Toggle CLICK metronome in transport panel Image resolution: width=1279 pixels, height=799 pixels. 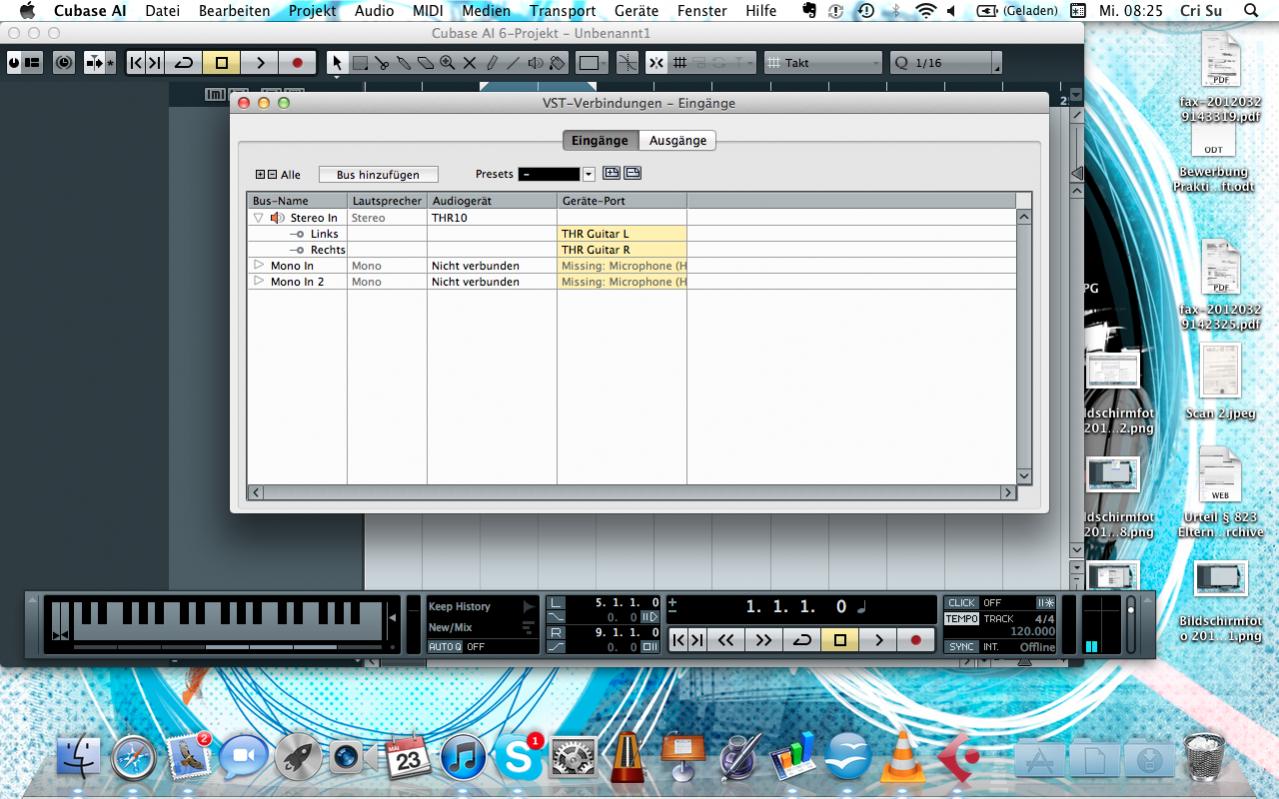pos(961,603)
